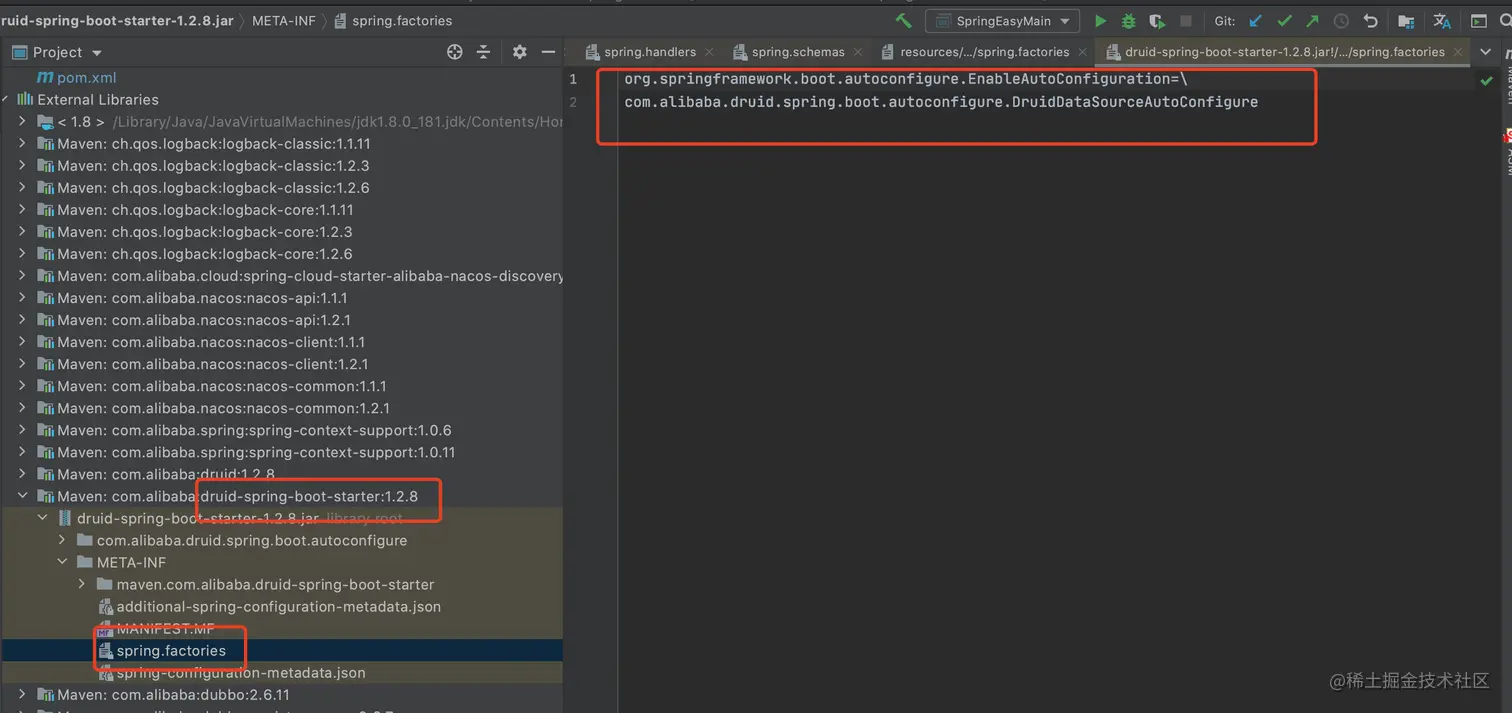Open Project panel settings gear
The width and height of the screenshot is (1512, 713).
coord(519,52)
